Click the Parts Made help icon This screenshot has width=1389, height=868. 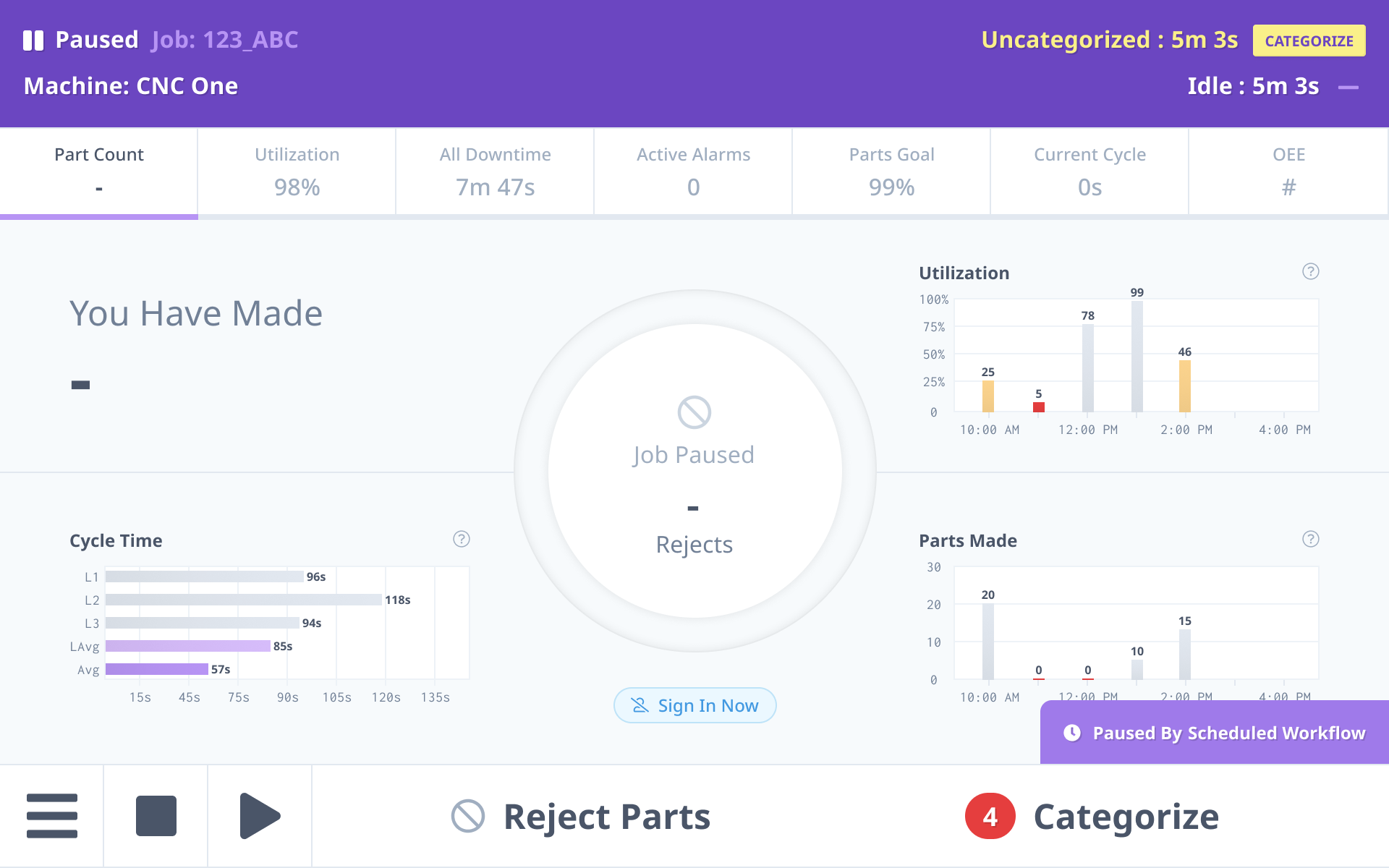(1310, 539)
